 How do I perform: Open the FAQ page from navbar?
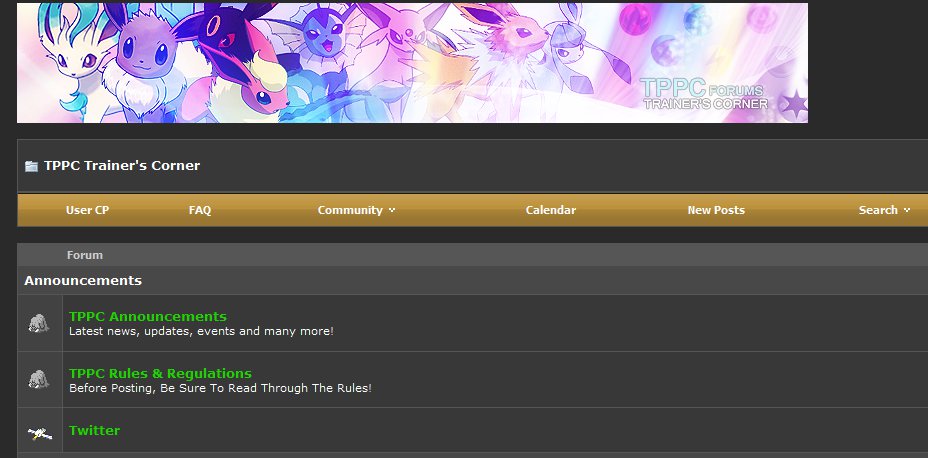click(200, 210)
